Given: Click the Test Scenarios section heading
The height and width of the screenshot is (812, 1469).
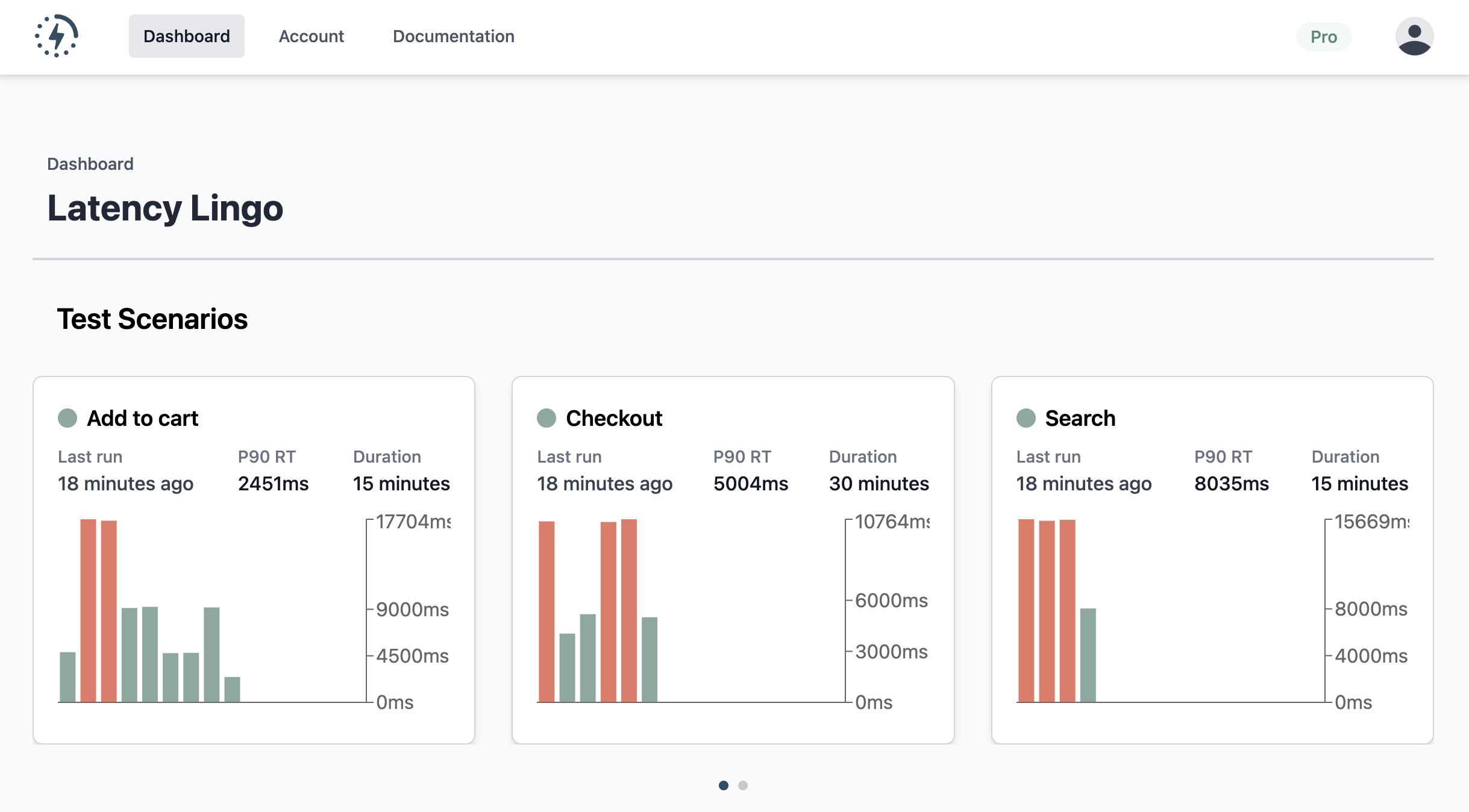Looking at the screenshot, I should [x=152, y=319].
